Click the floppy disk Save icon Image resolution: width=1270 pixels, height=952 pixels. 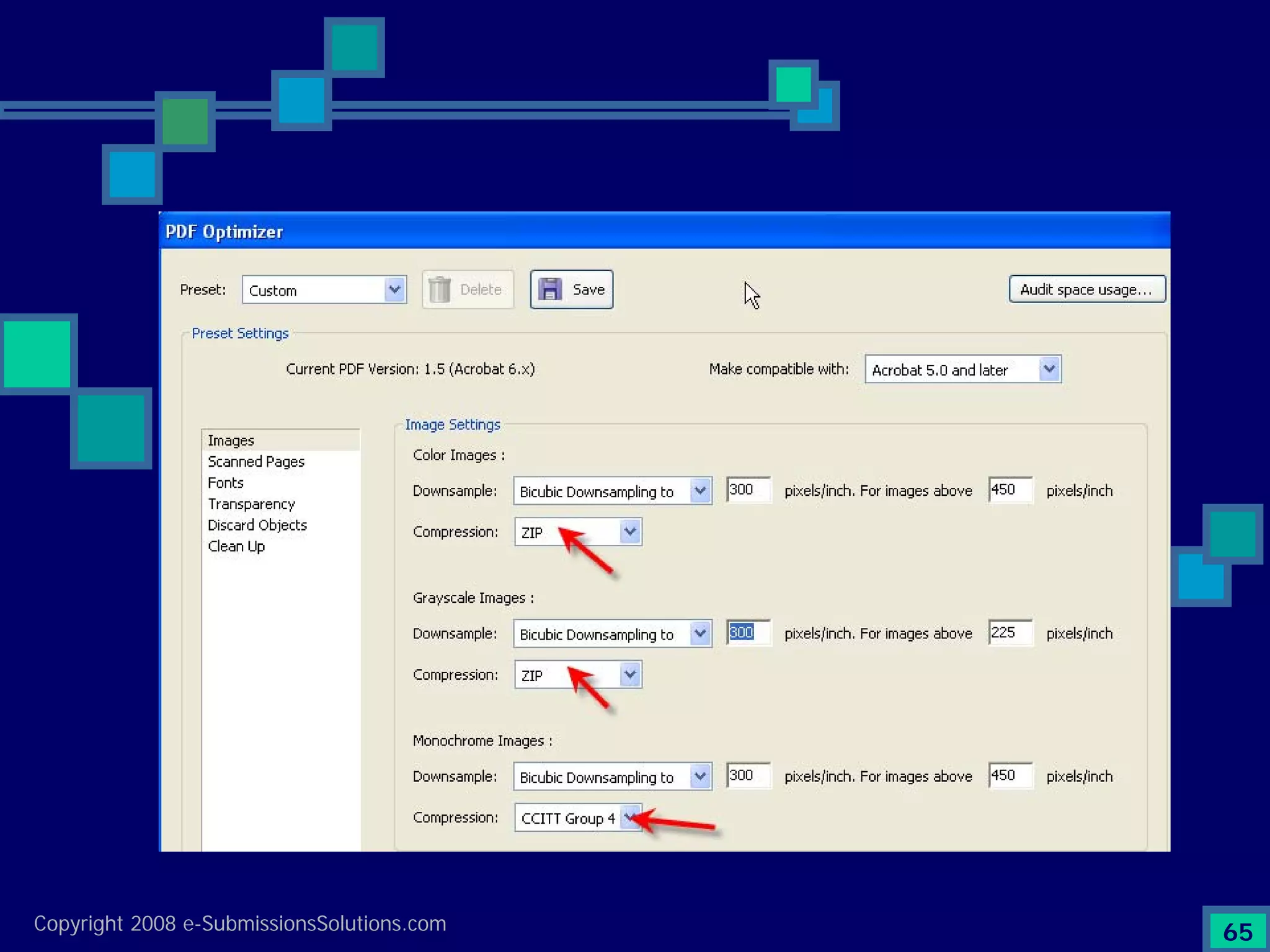pos(550,289)
